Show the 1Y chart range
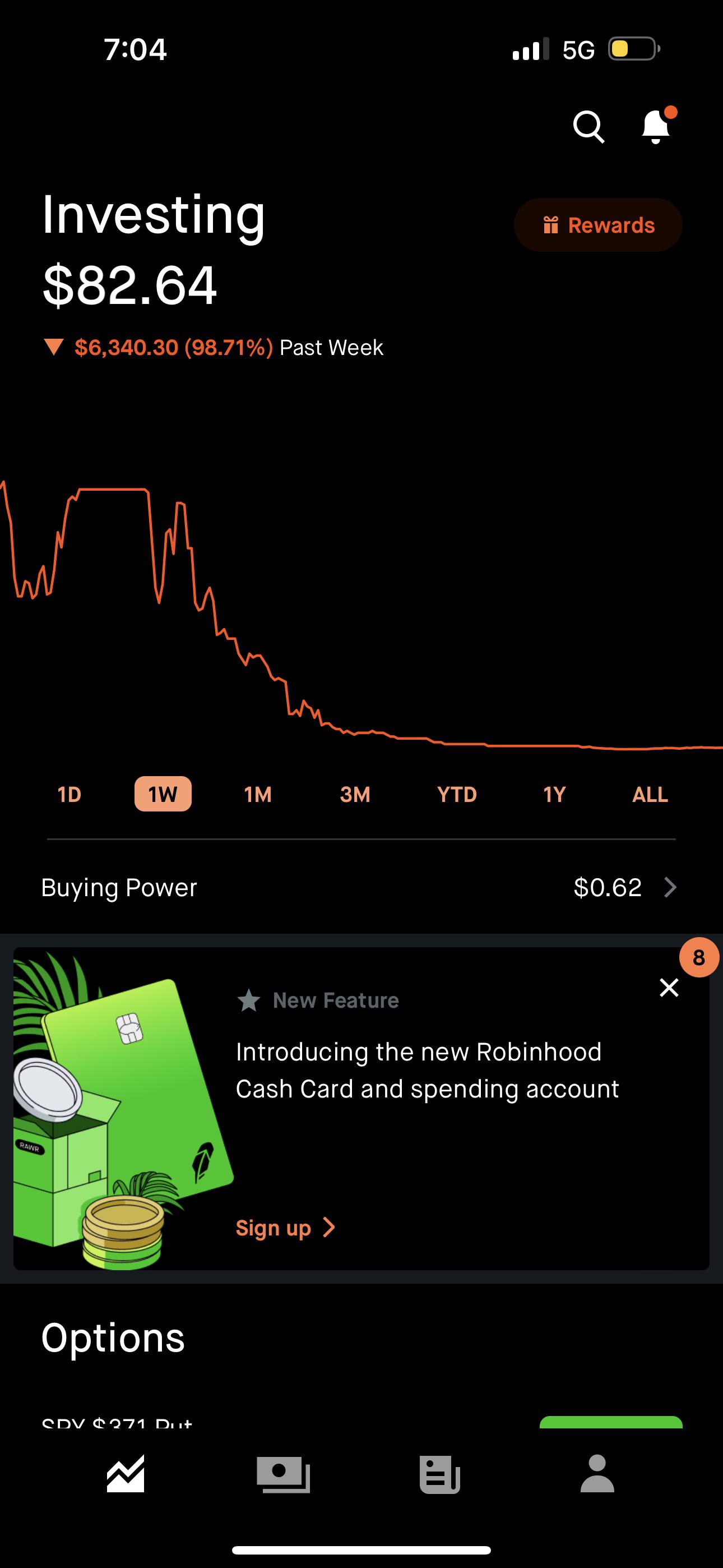Screen dimensions: 723x1568 pyautogui.click(x=554, y=794)
